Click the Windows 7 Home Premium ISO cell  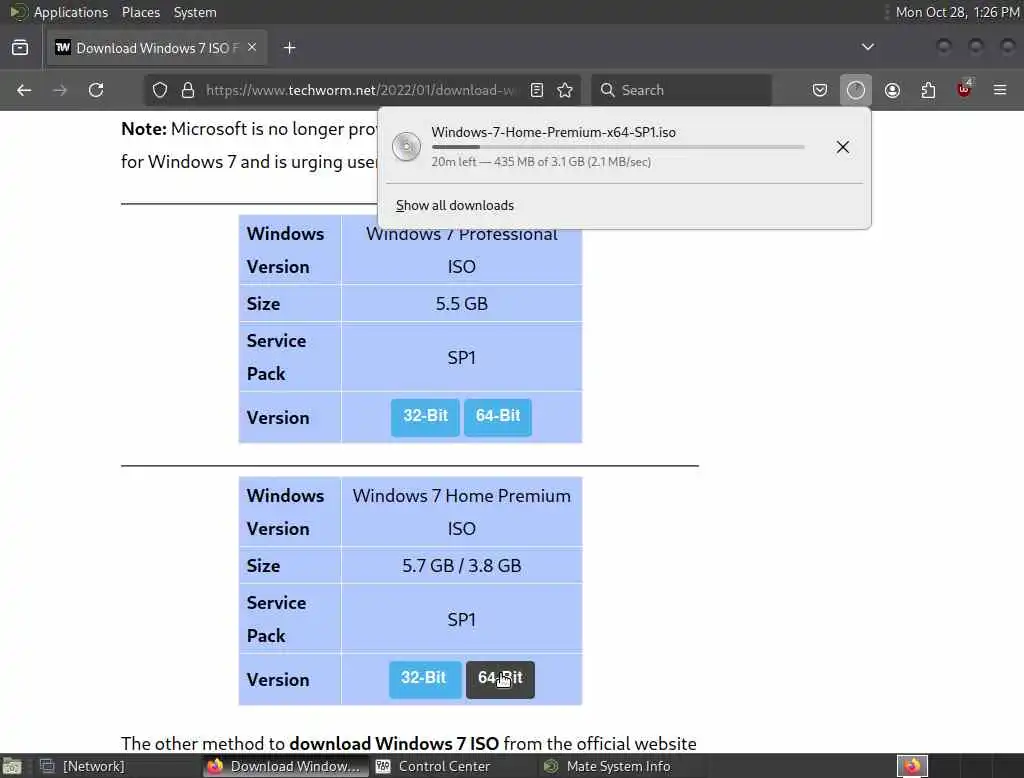[462, 511]
